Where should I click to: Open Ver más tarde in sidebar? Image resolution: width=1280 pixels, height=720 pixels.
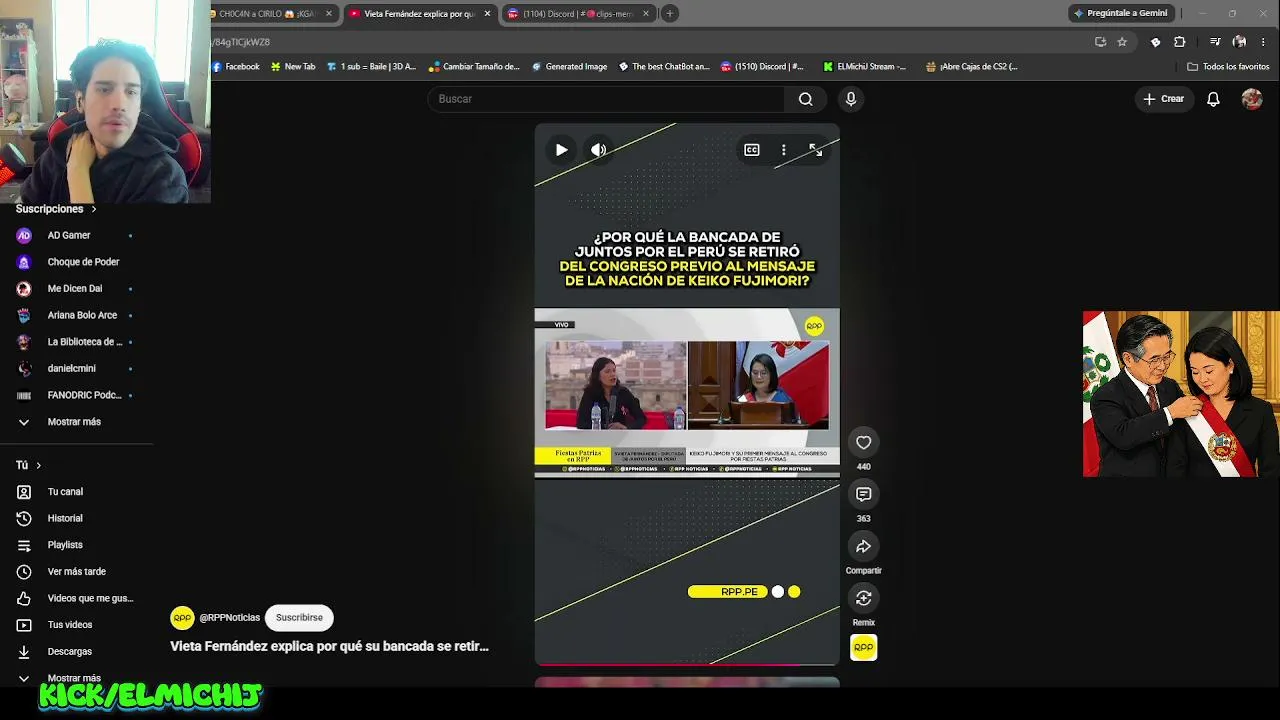[76, 572]
